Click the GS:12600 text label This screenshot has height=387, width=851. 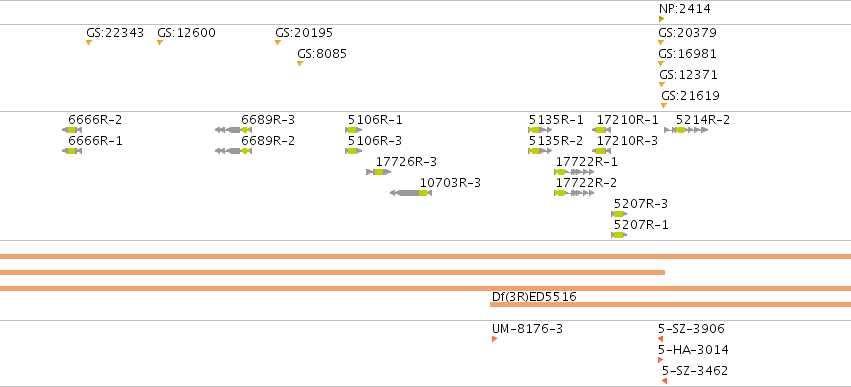tap(186, 33)
